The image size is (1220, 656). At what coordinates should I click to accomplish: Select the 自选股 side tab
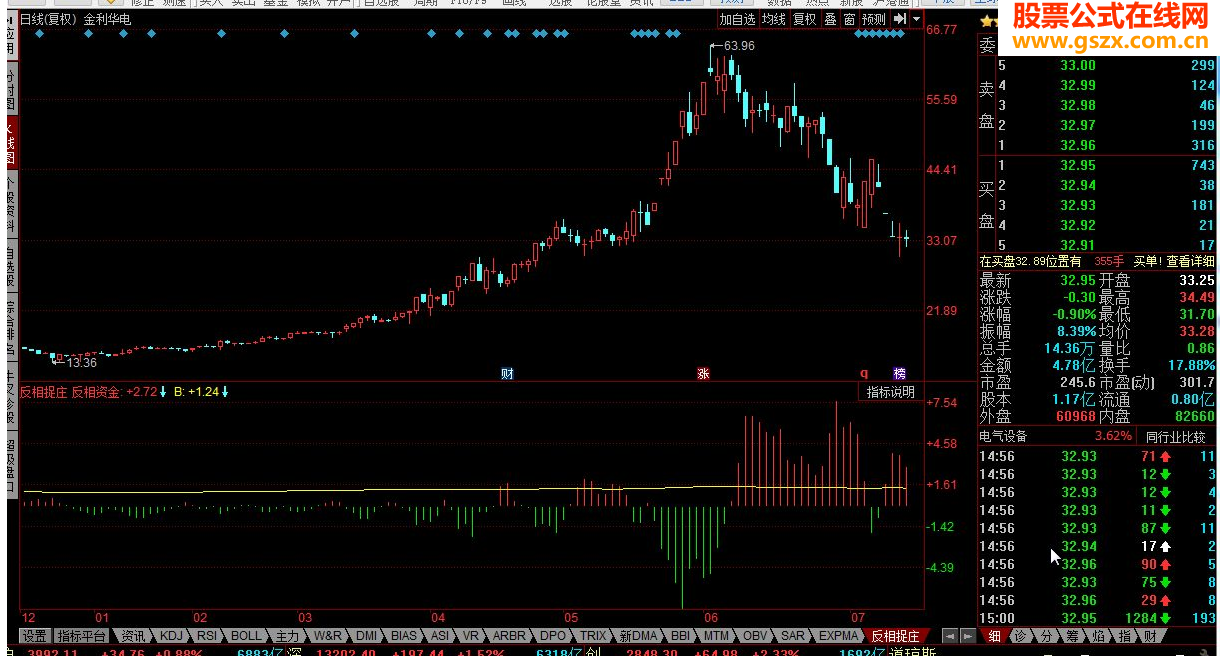(x=11, y=265)
